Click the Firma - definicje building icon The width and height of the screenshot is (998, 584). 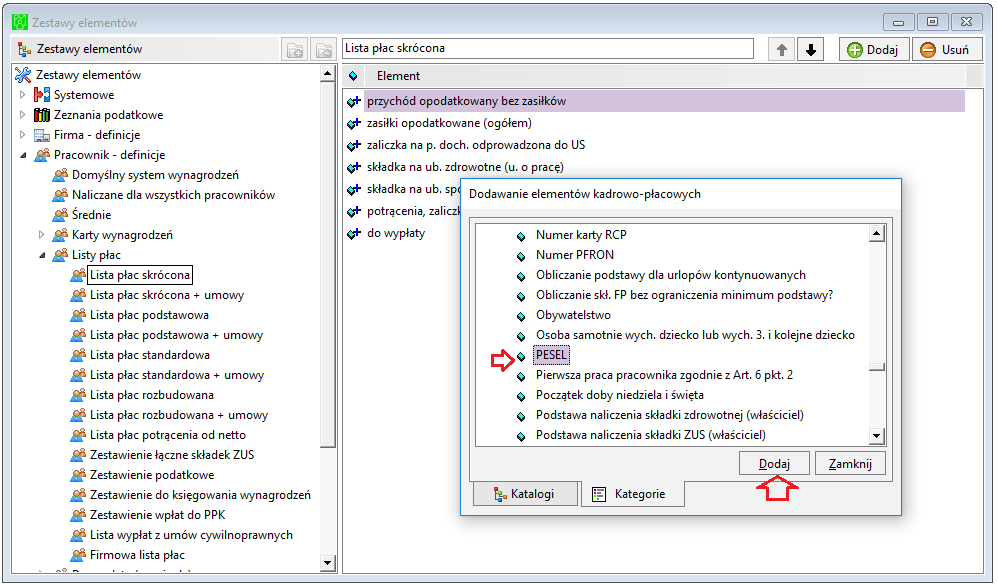point(42,135)
